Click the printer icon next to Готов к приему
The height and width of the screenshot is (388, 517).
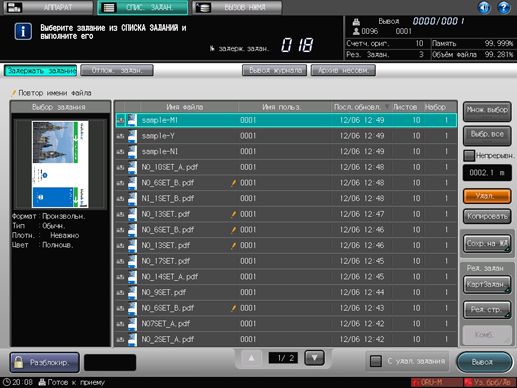tap(42, 382)
